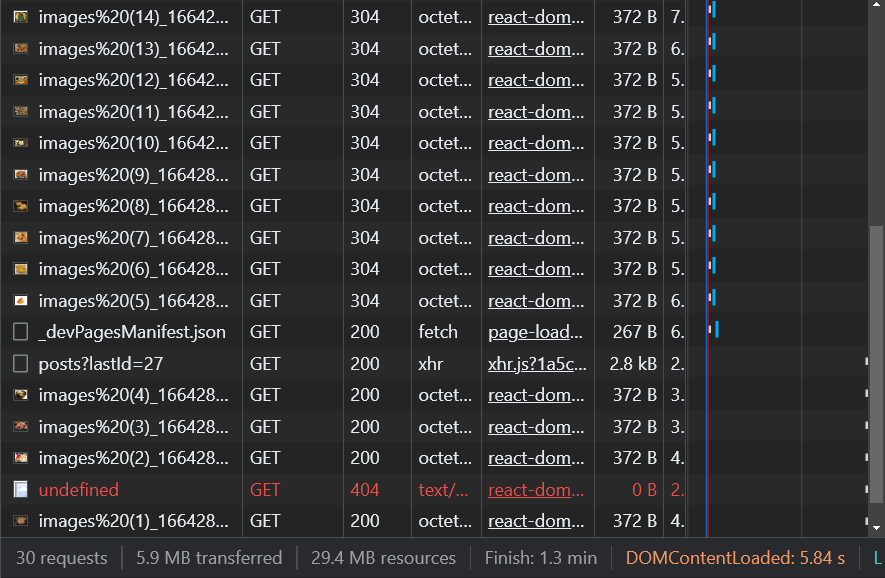Click the thumbnail icon for images%20(1)

pos(22,521)
